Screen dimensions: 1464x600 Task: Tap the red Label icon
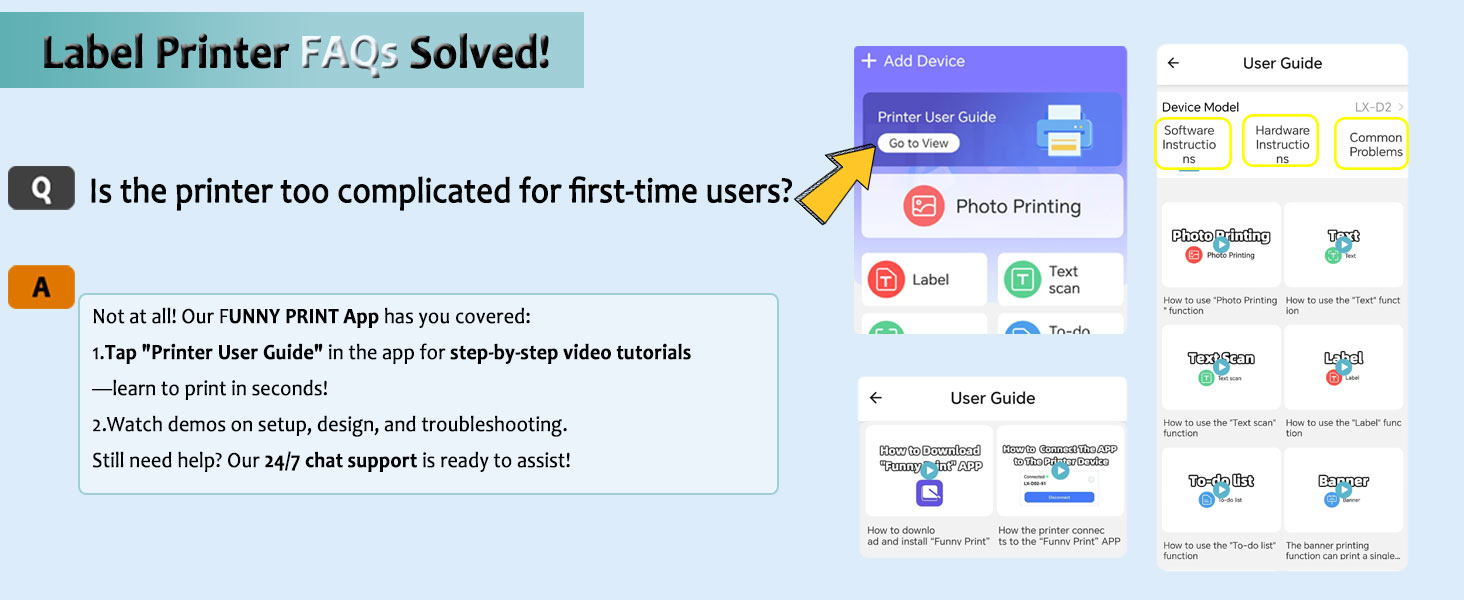[x=886, y=280]
